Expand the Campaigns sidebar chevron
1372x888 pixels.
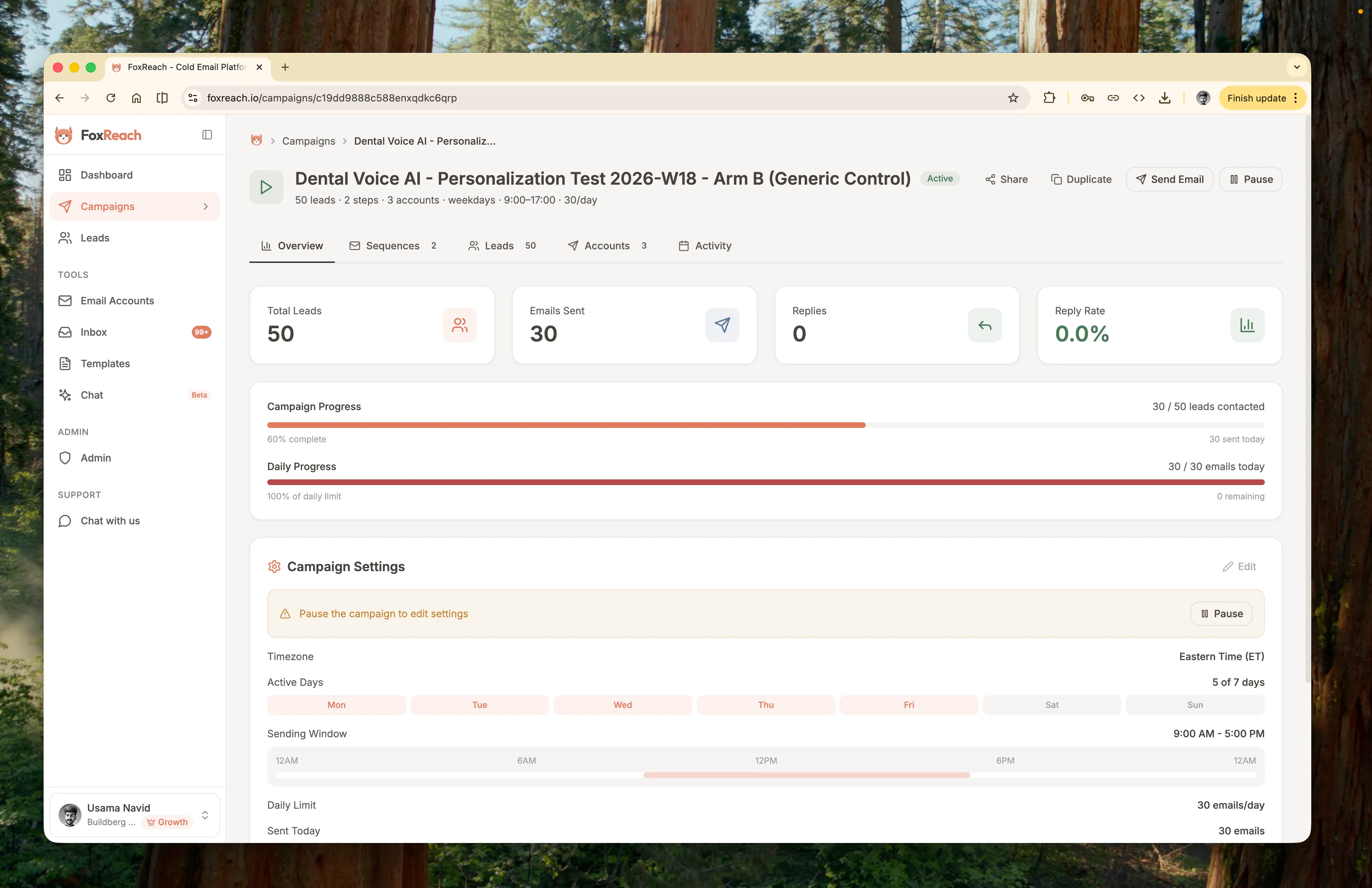(206, 206)
